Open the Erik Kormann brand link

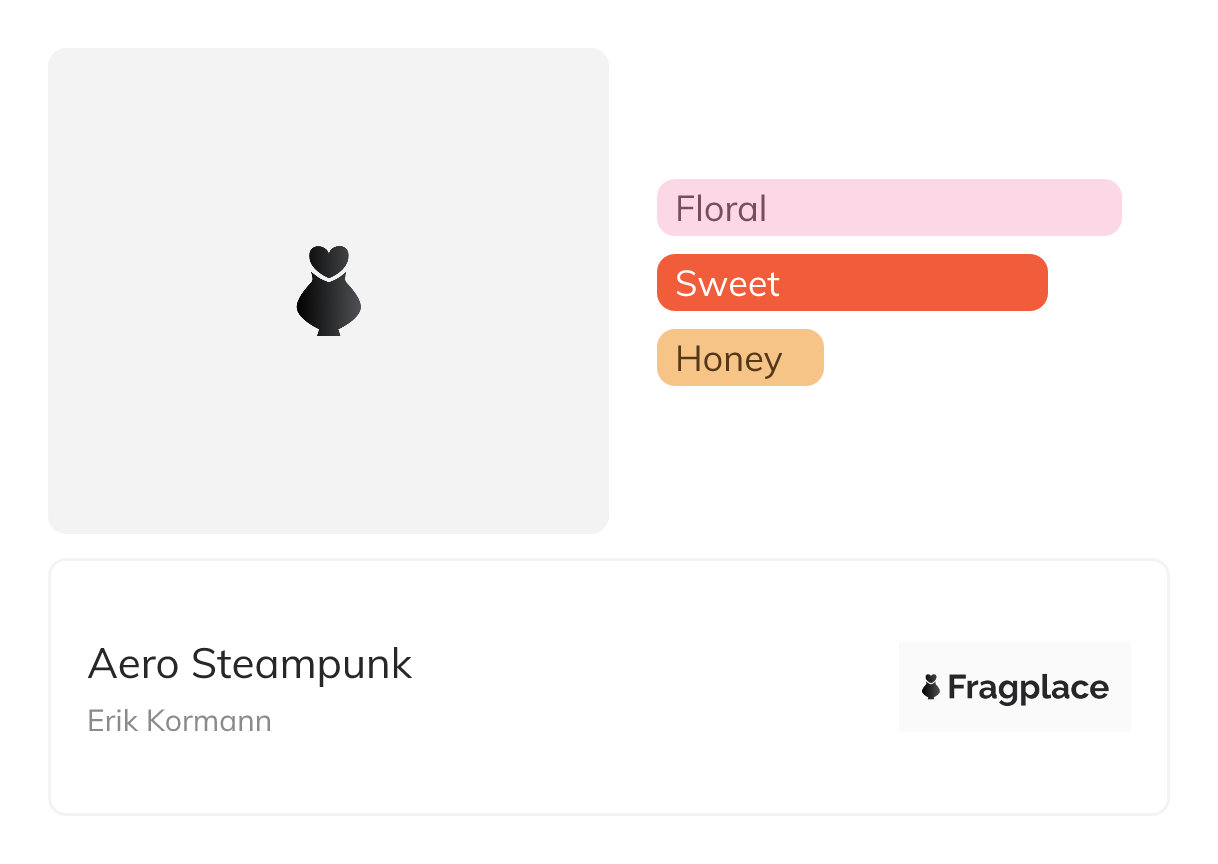(x=180, y=721)
